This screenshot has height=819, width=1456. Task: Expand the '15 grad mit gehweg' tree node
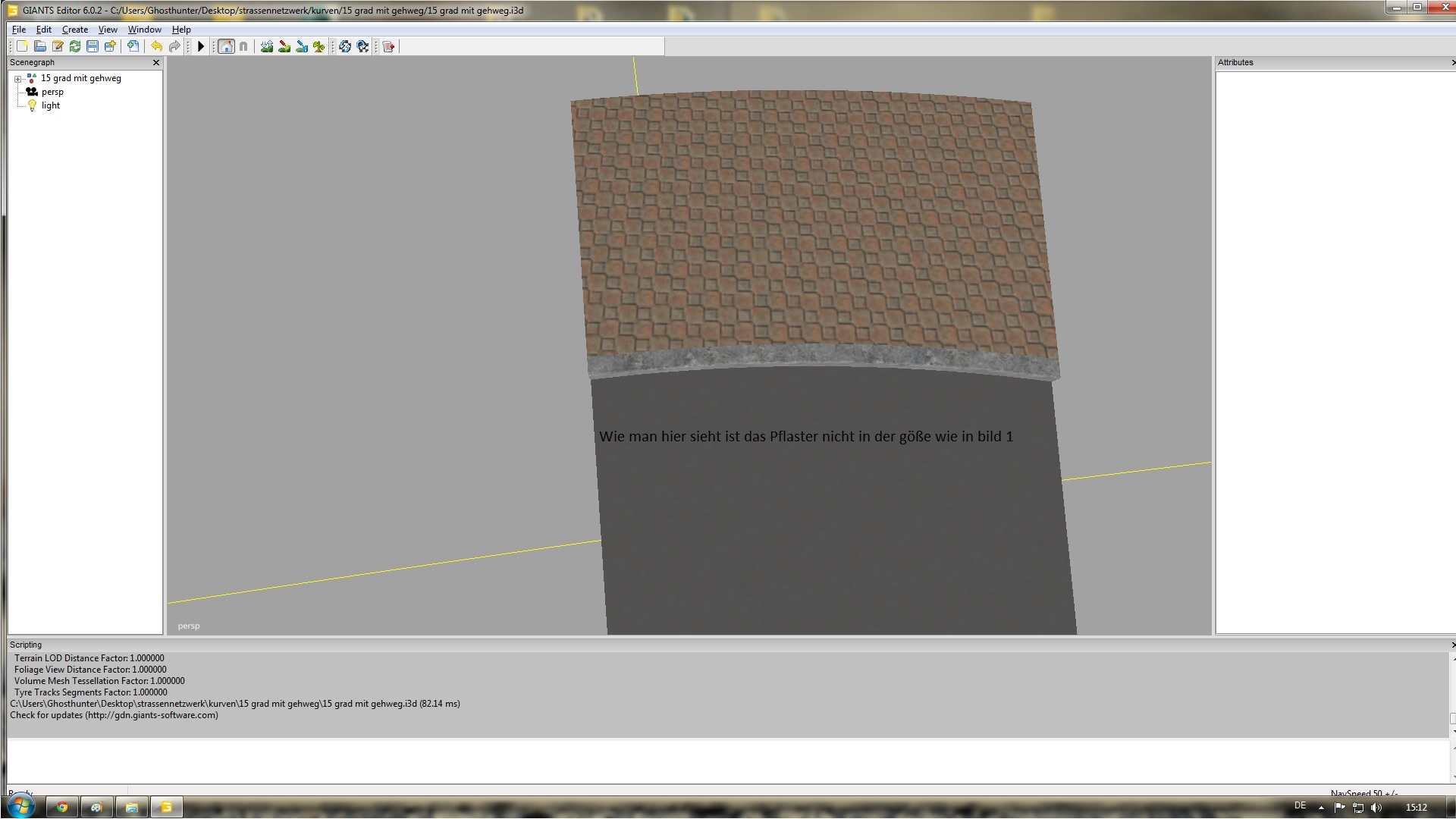point(17,79)
